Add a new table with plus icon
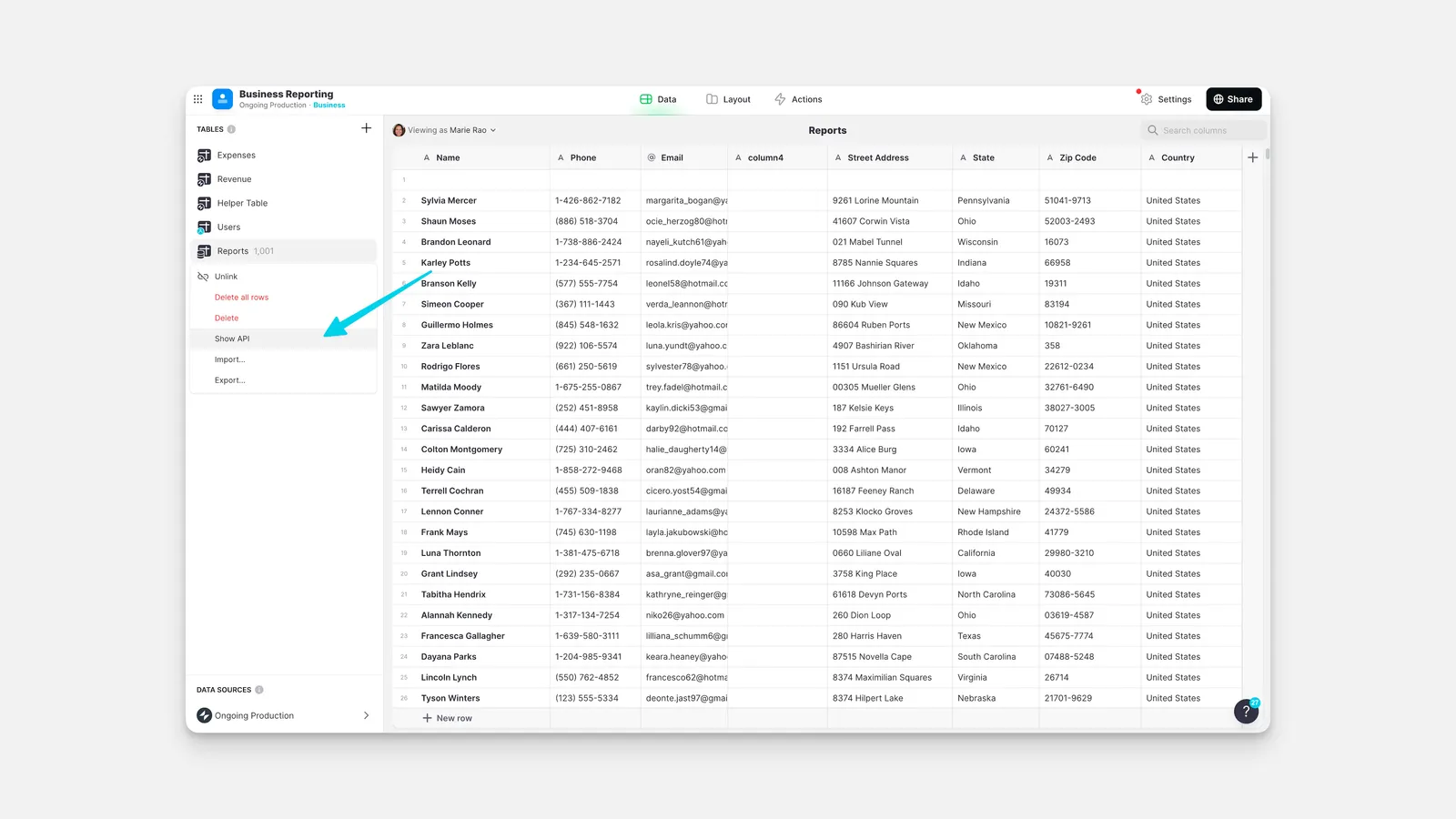 366,128
